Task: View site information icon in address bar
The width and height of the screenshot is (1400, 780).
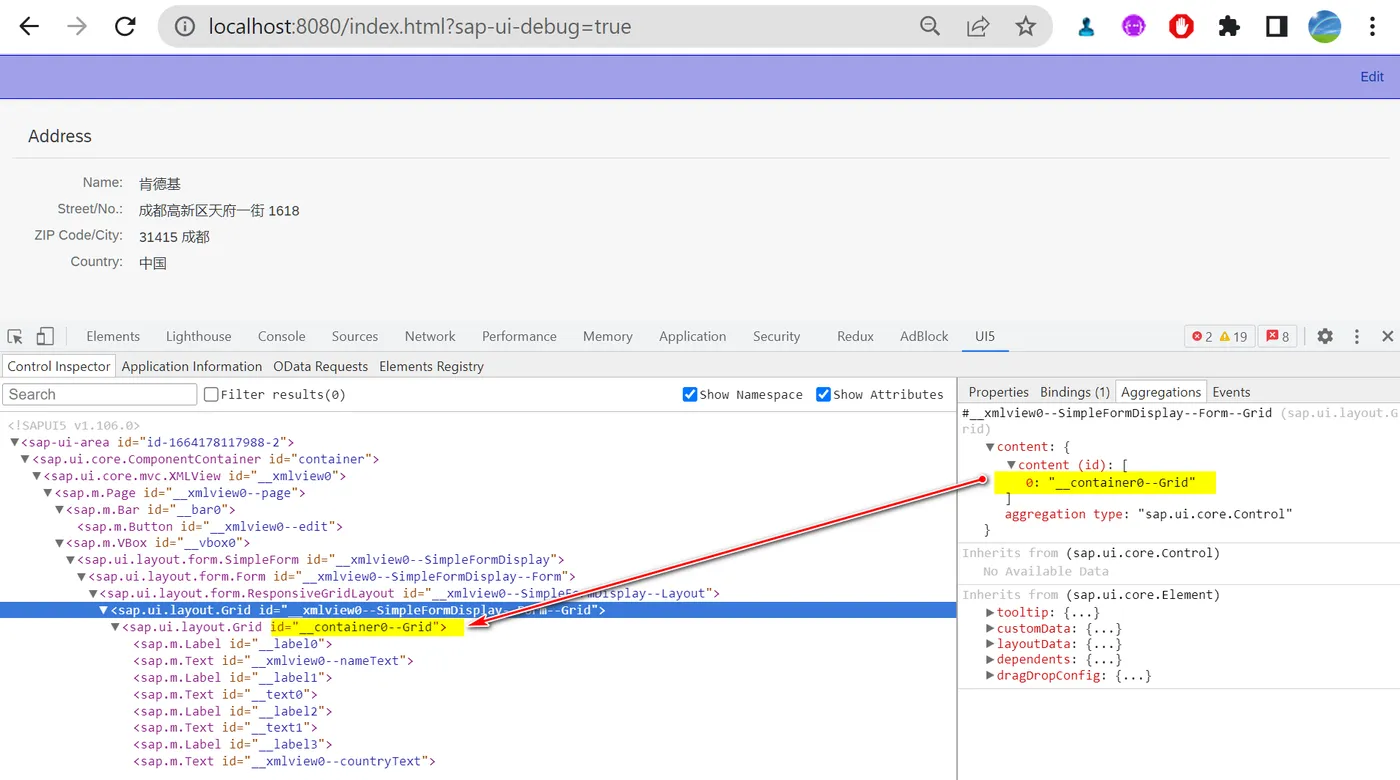Action: coord(185,27)
